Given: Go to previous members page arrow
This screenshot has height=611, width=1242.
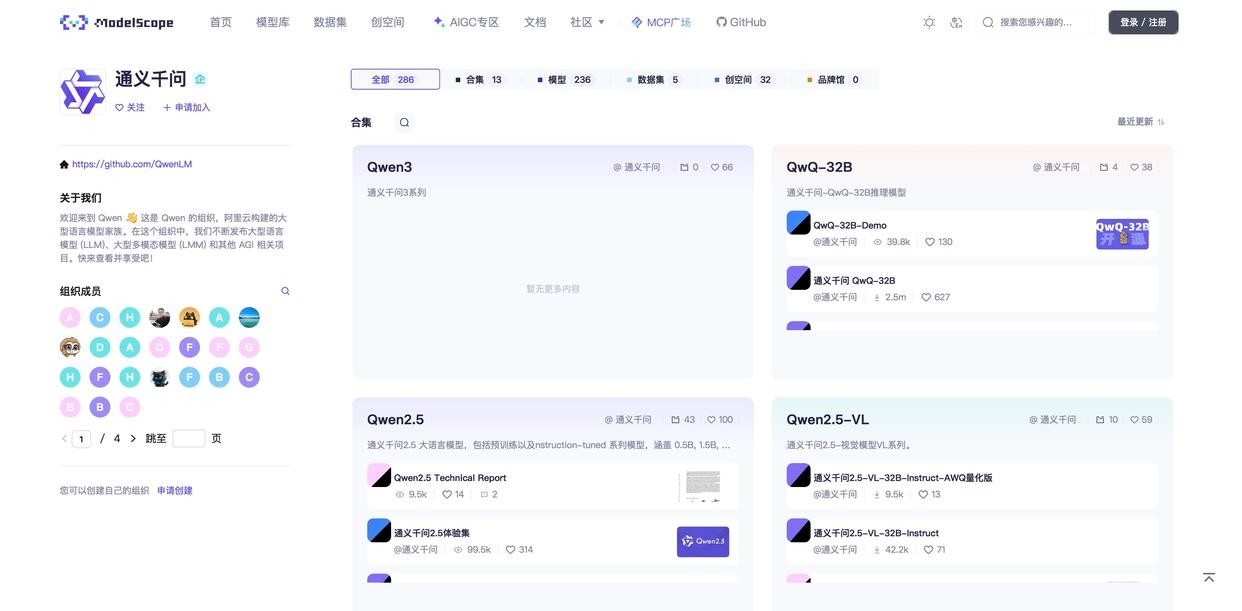Looking at the screenshot, I should click(x=64, y=438).
